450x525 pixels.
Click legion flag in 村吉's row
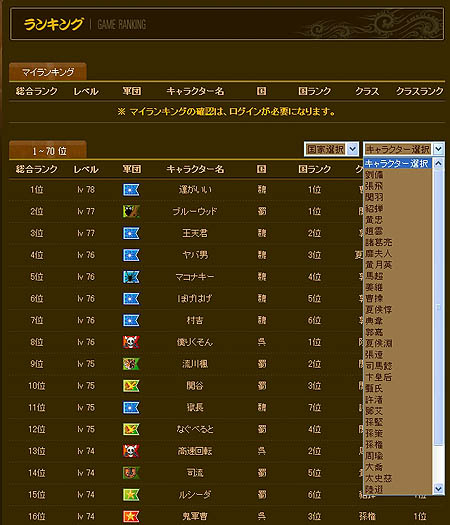click(x=131, y=320)
